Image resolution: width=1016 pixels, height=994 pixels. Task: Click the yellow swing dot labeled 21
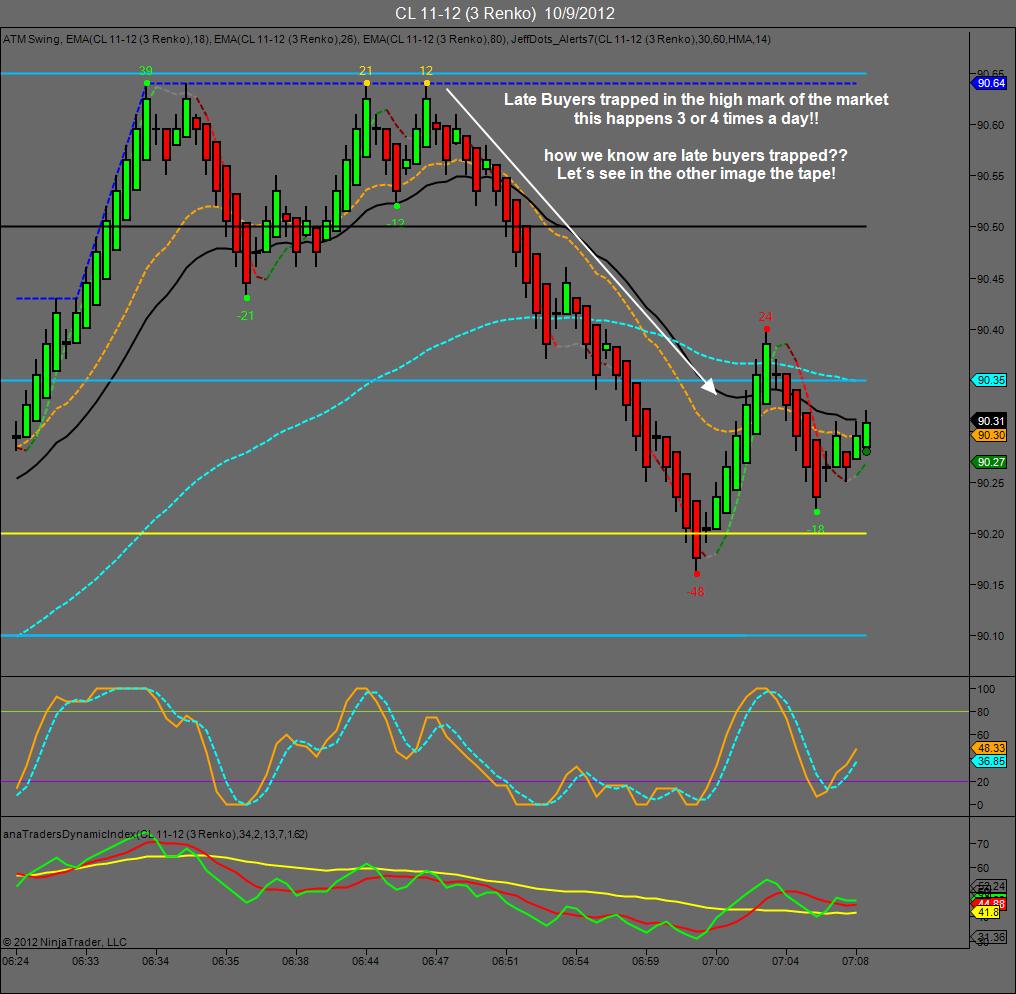tap(367, 83)
